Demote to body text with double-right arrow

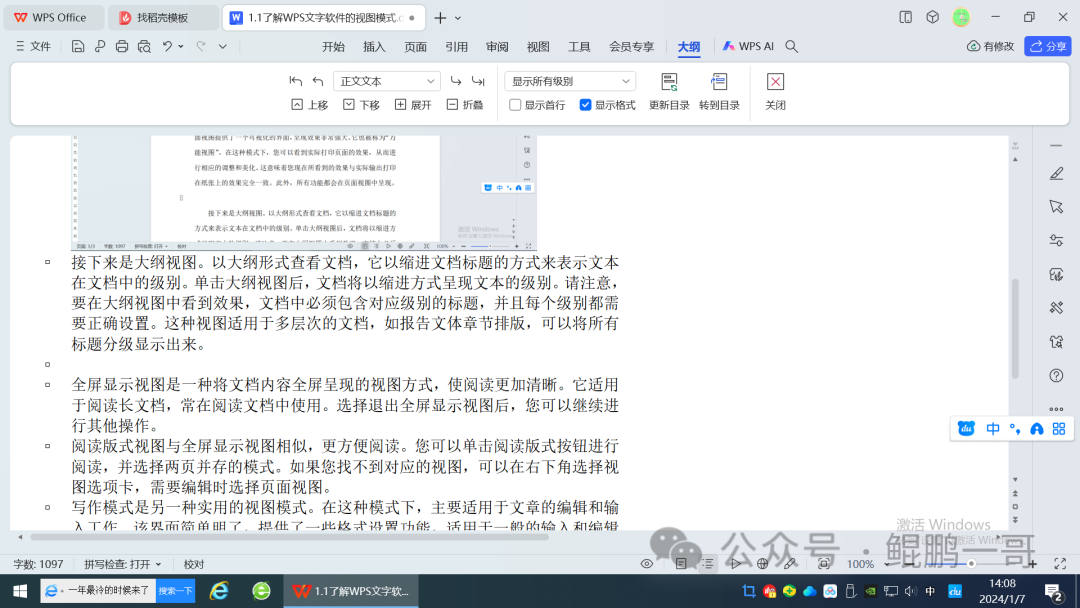pos(478,81)
